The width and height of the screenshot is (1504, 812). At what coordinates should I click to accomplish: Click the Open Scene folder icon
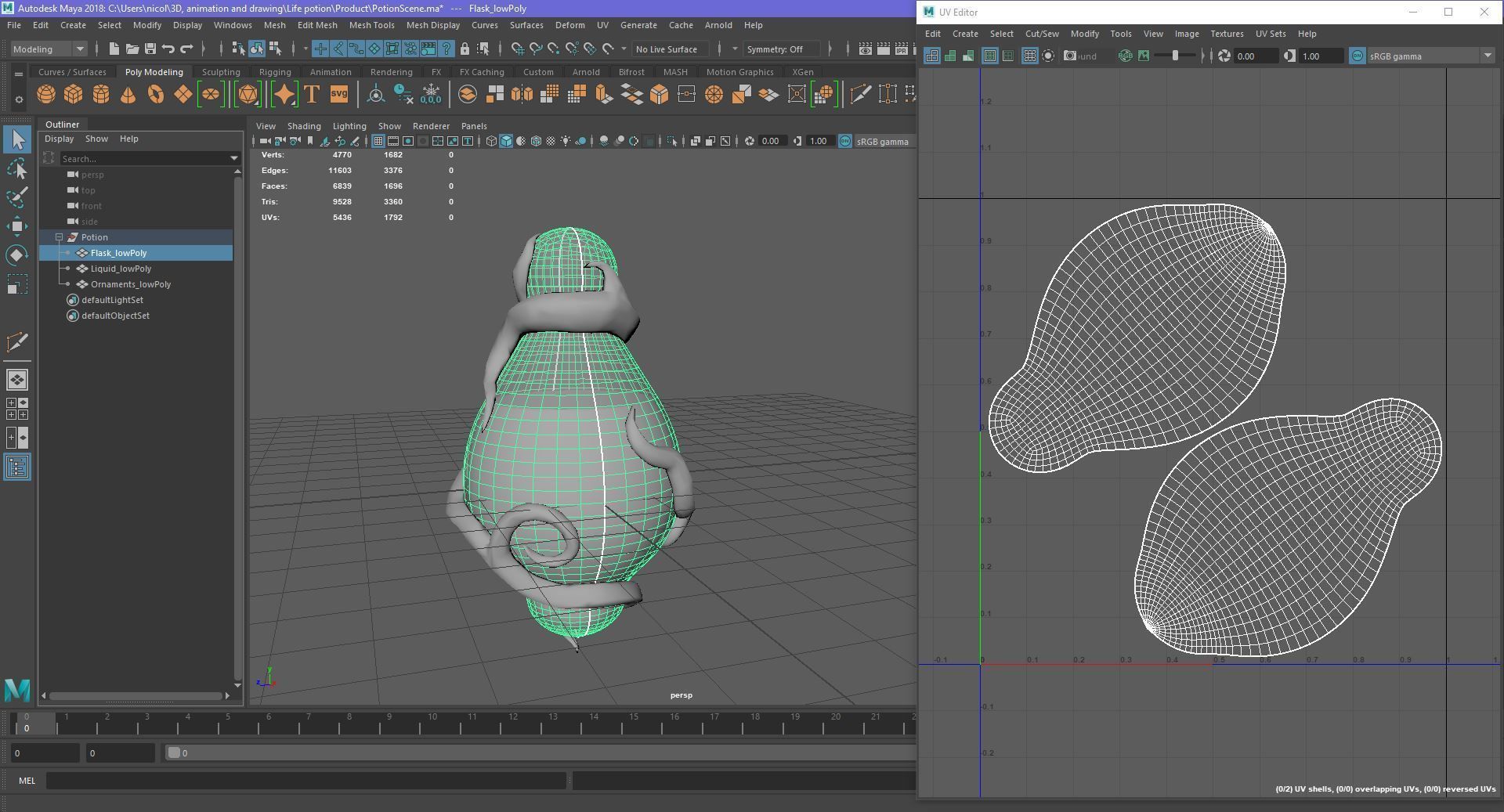coord(132,49)
